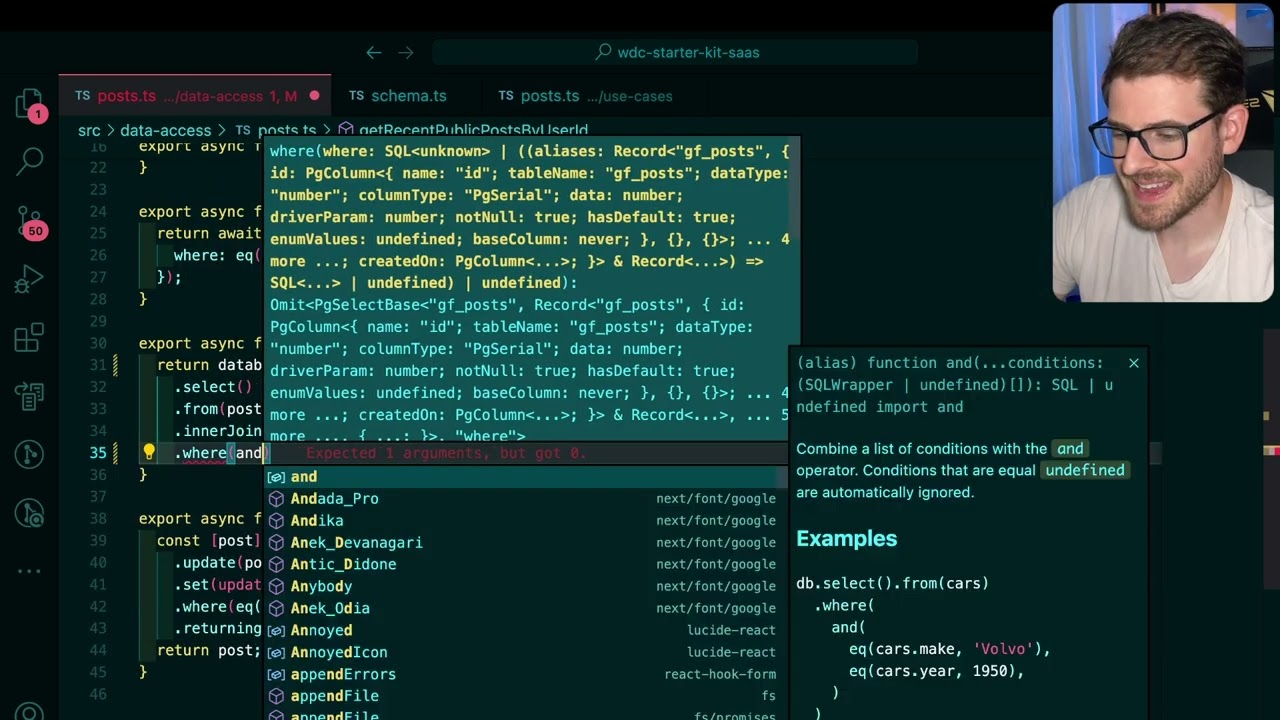The width and height of the screenshot is (1280, 720).
Task: Click the lightbulb quick fix on line 35
Action: (x=149, y=453)
